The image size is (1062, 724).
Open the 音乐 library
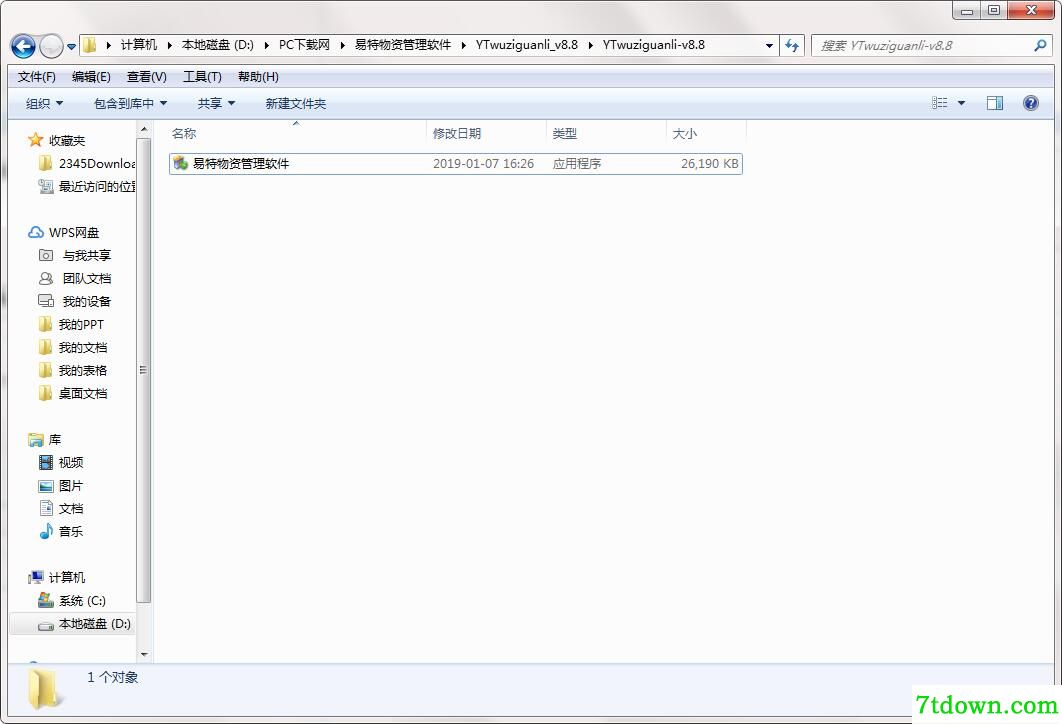tap(70, 532)
